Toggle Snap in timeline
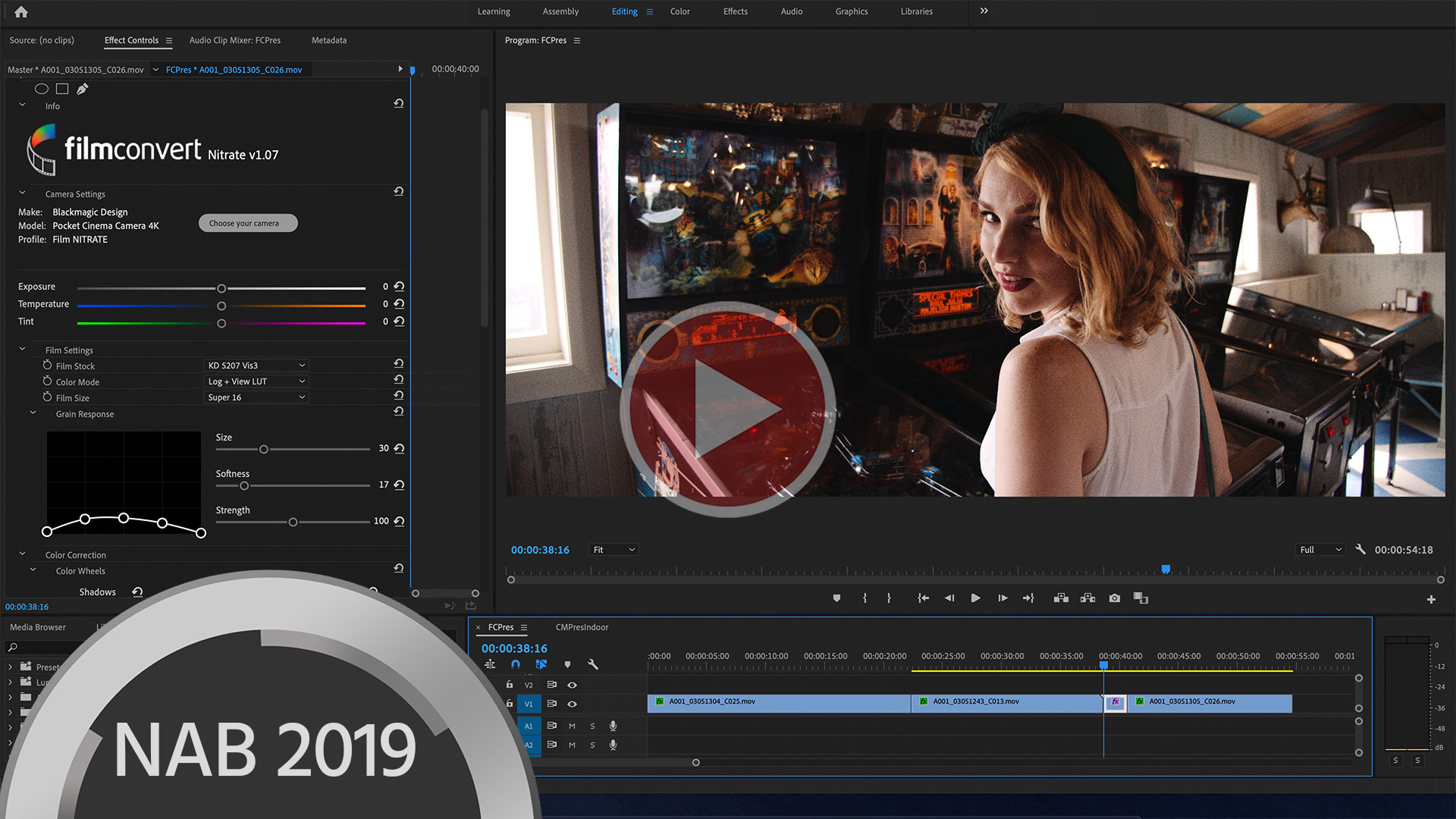 pyautogui.click(x=516, y=664)
